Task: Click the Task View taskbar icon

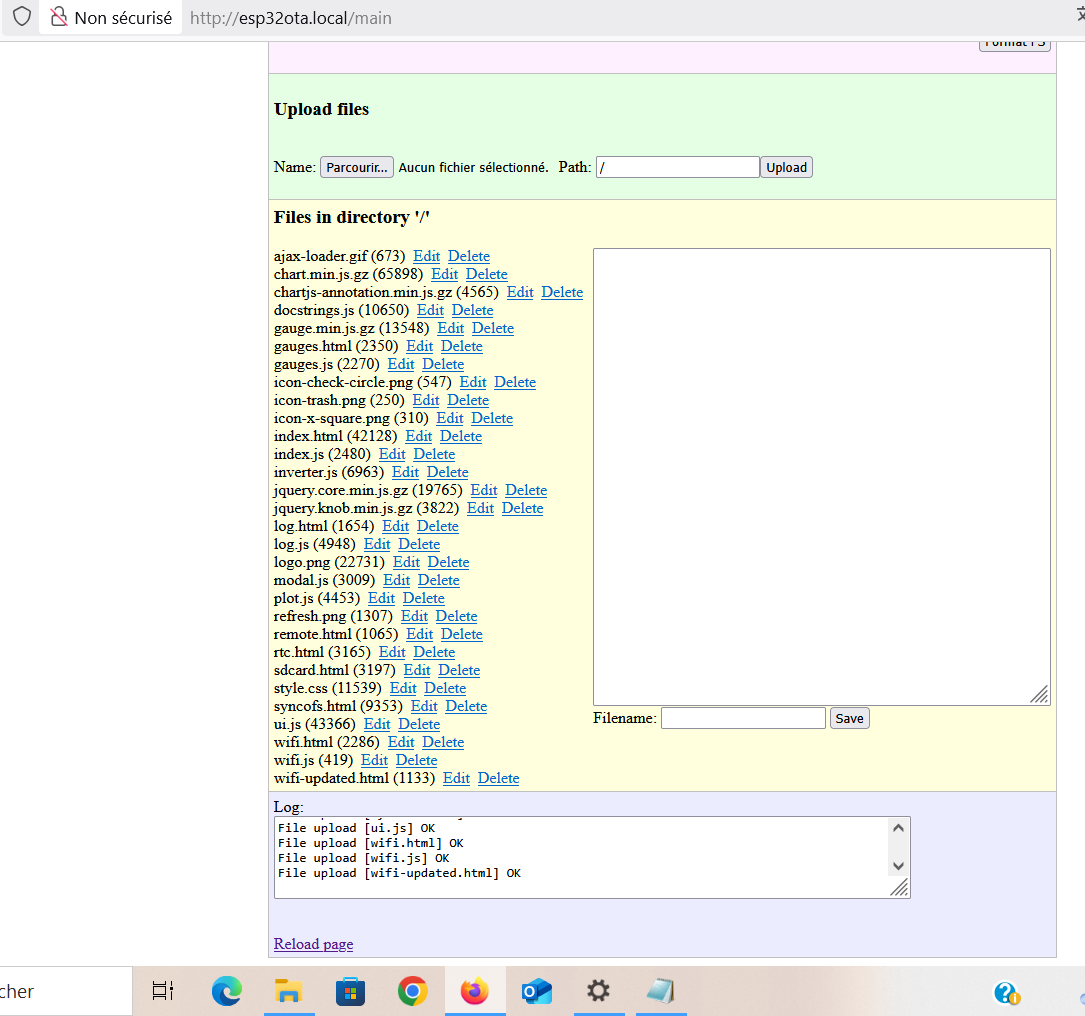Action: [162, 991]
